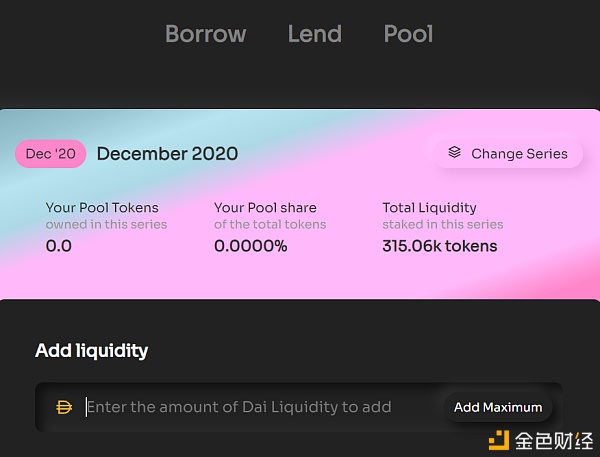Click the Add Maximum button
The width and height of the screenshot is (600, 457).
[x=498, y=407]
